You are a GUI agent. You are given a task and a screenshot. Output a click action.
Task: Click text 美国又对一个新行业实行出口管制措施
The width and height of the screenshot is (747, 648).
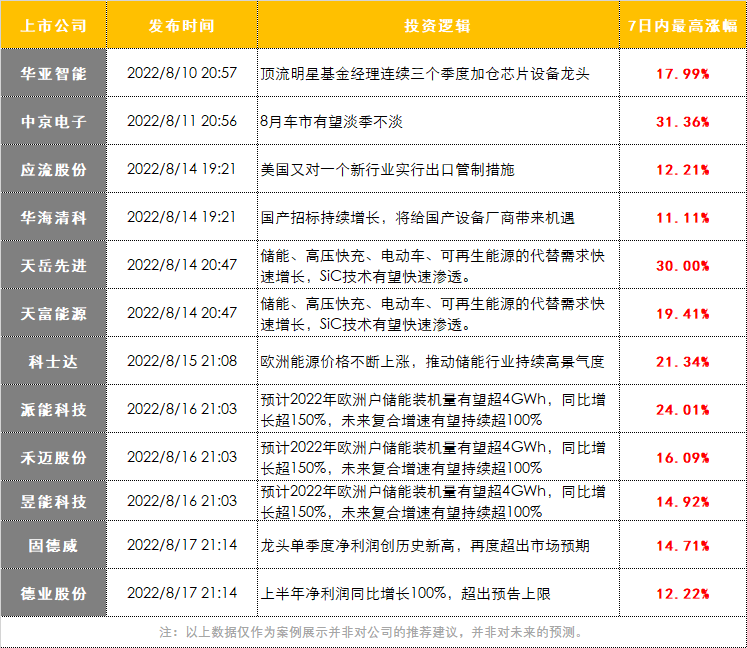[x=387, y=170]
